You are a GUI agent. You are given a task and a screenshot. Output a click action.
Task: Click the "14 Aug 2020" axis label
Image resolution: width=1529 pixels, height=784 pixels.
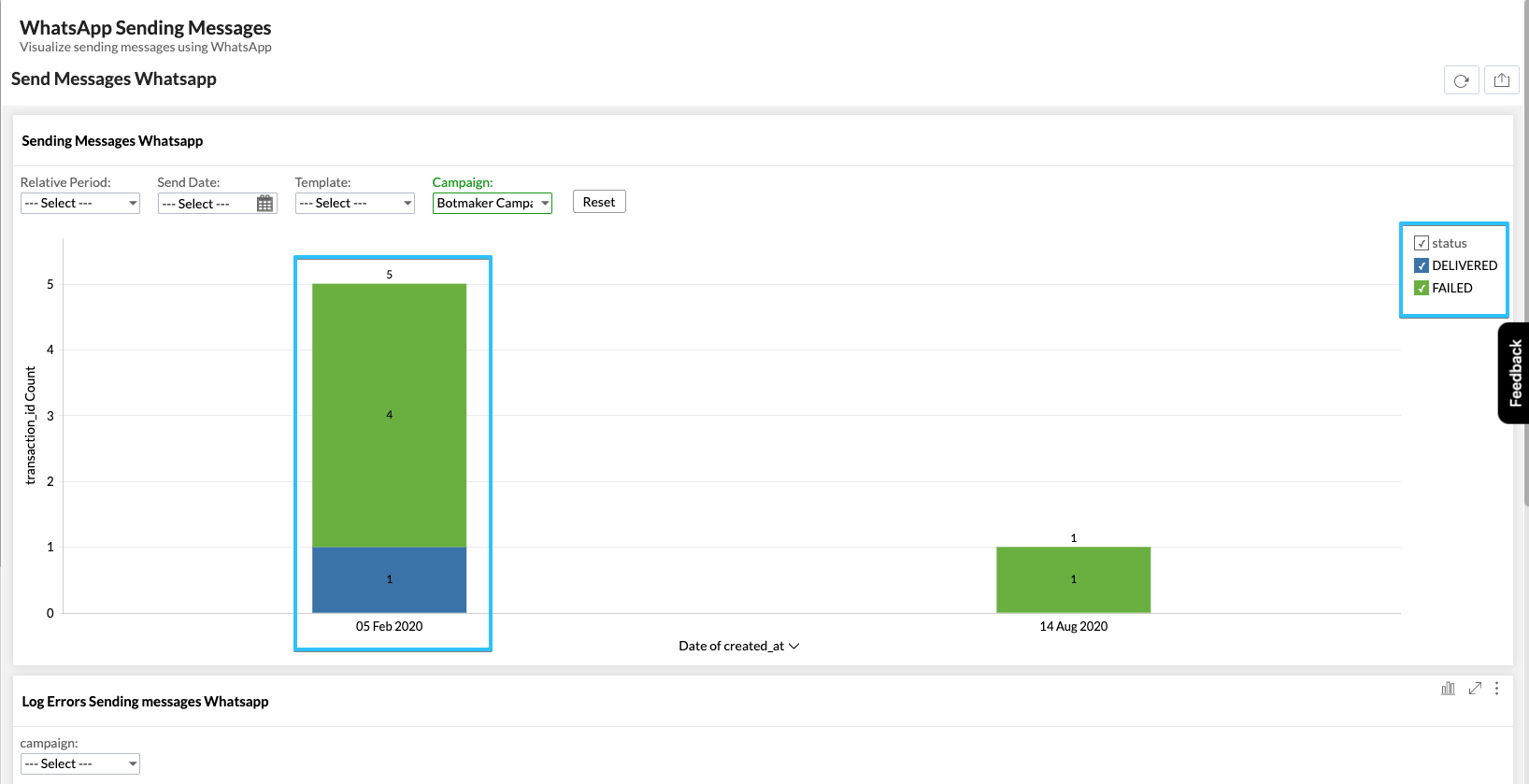pyautogui.click(x=1074, y=626)
